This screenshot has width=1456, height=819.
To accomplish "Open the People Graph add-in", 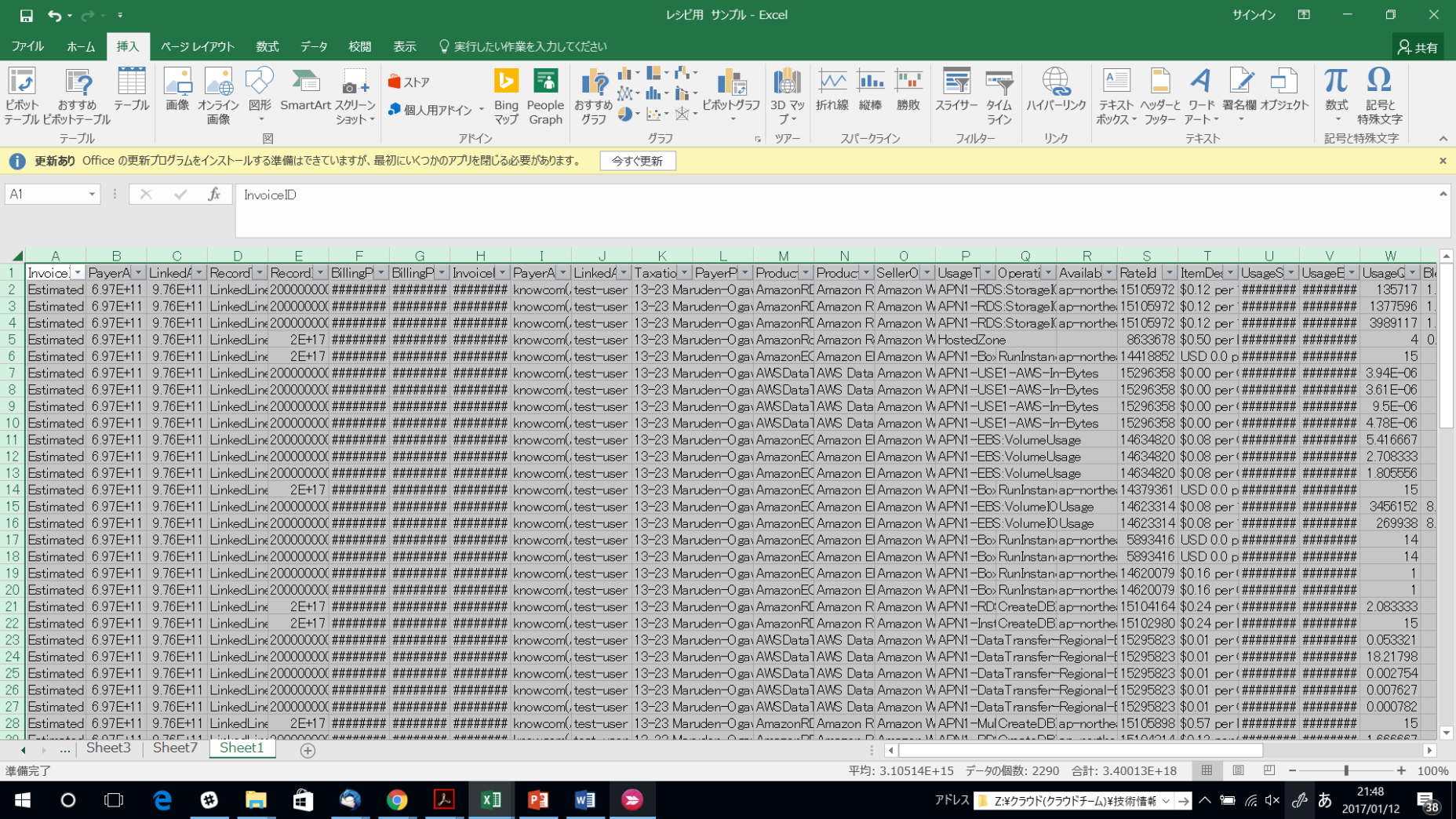I will (x=545, y=96).
